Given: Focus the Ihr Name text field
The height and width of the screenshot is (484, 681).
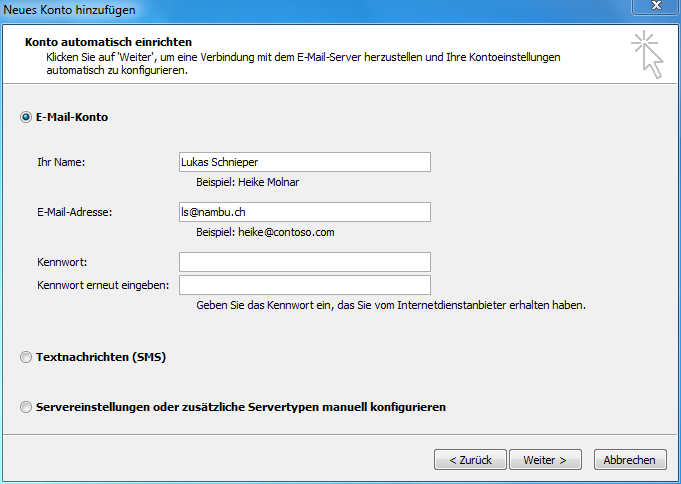Looking at the screenshot, I should (305, 162).
